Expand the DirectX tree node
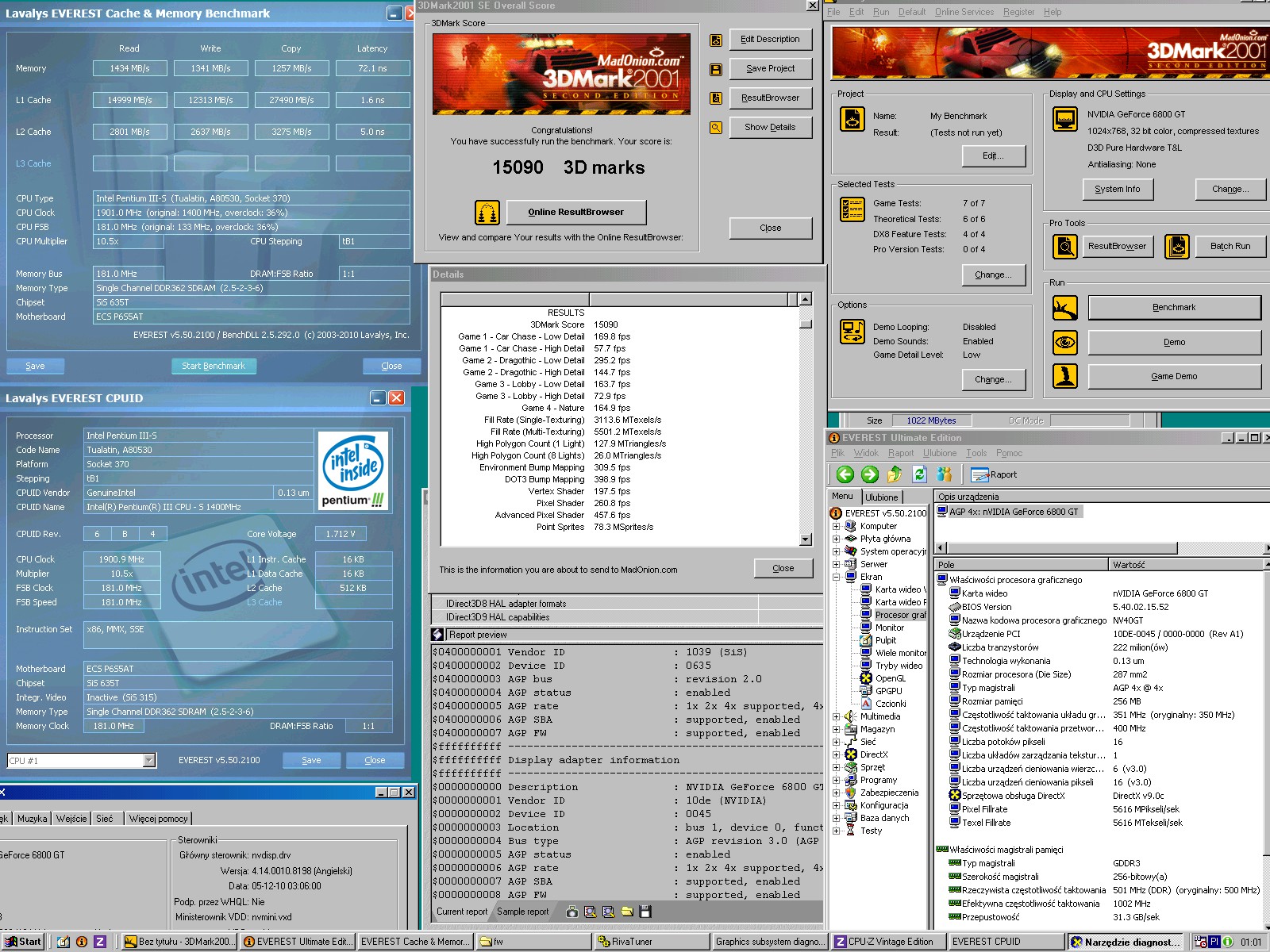Screen dimensions: 1270x952 836,754
